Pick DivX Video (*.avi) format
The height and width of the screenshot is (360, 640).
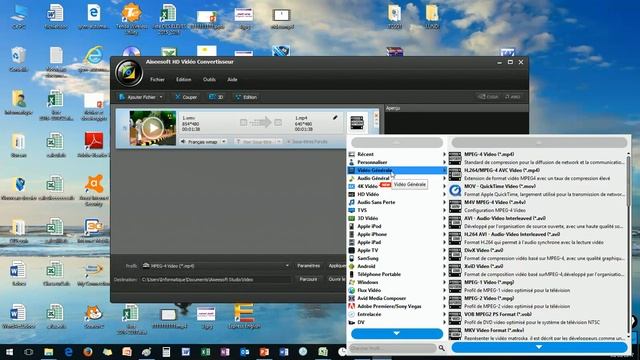pyautogui.click(x=537, y=254)
